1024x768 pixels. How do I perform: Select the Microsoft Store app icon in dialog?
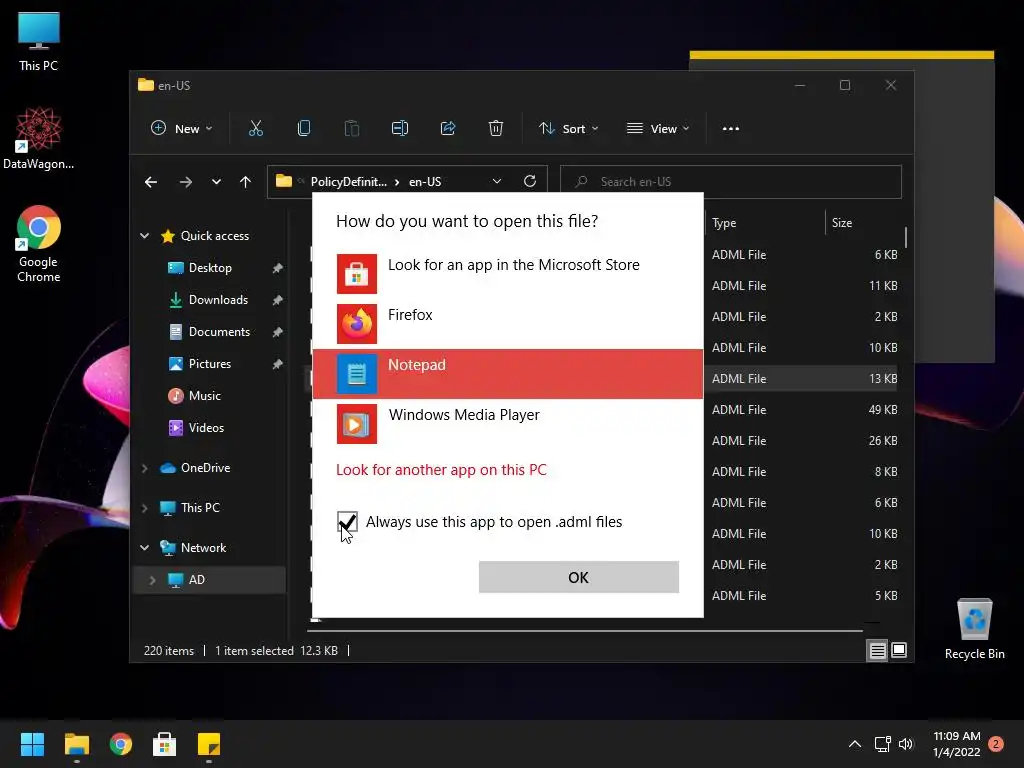coord(357,274)
